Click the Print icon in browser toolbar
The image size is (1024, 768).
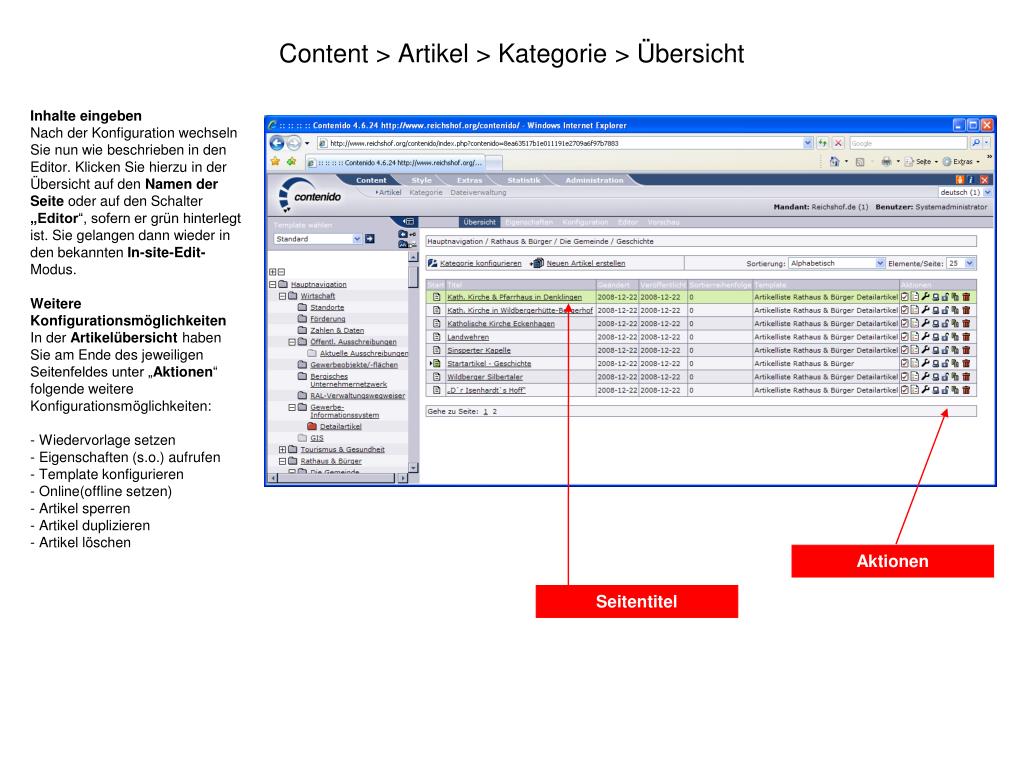tap(886, 161)
